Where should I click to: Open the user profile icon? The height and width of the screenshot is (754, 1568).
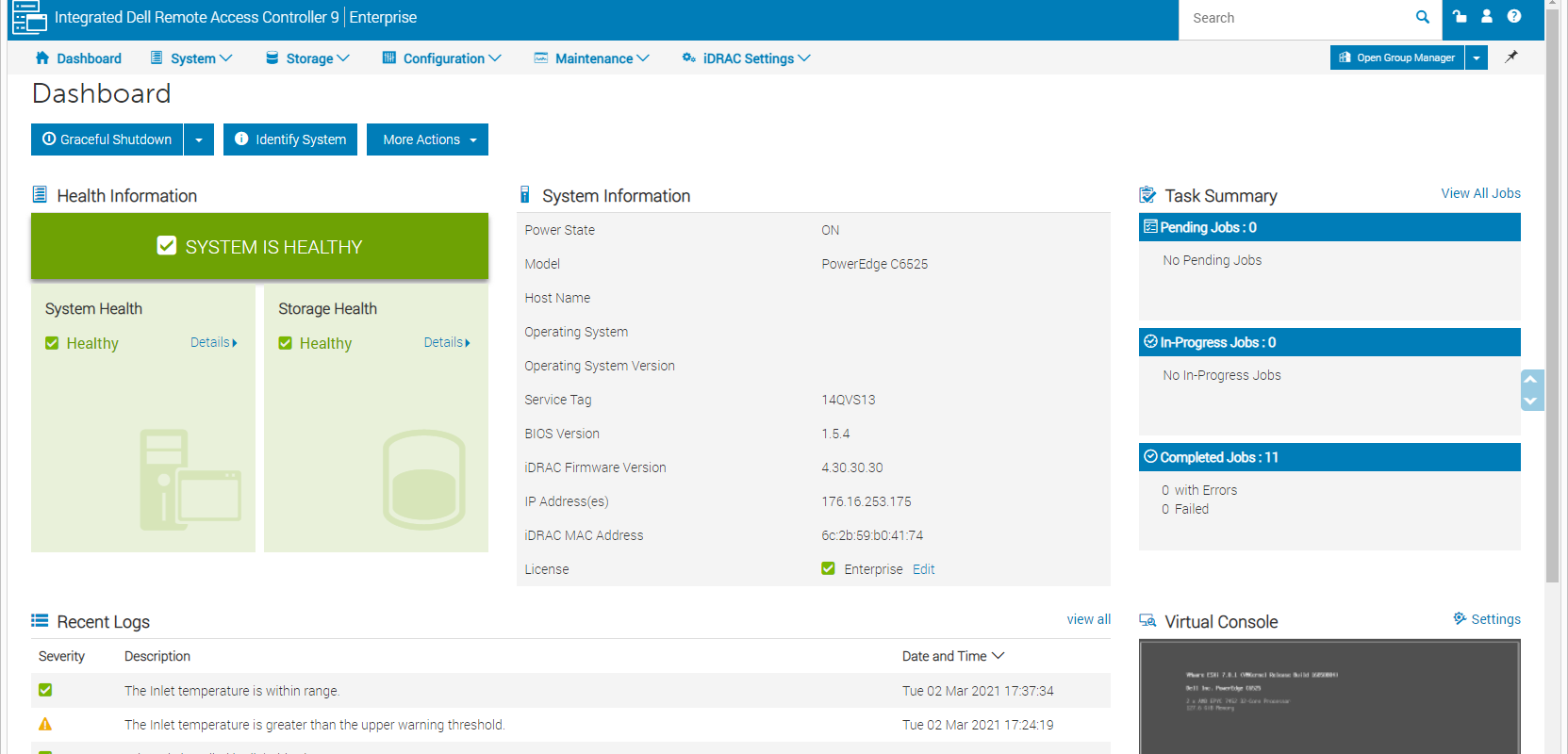pyautogui.click(x=1487, y=16)
